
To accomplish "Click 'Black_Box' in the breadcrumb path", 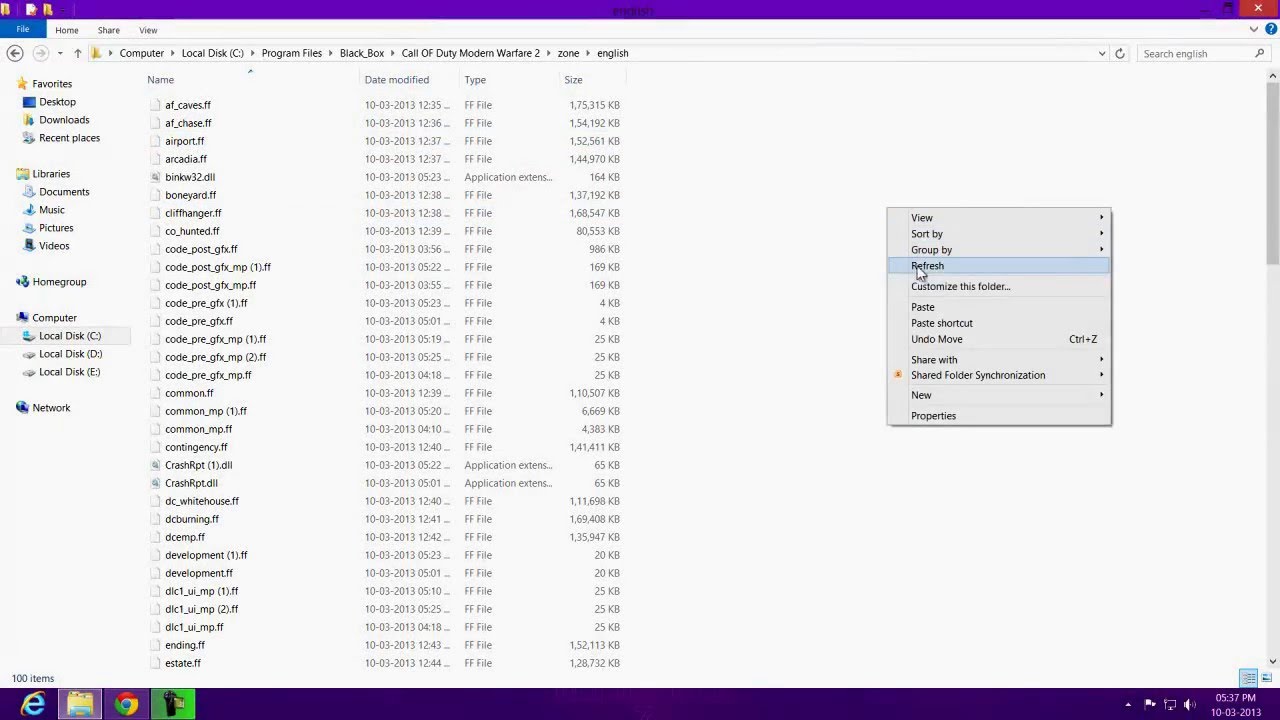I will (362, 53).
